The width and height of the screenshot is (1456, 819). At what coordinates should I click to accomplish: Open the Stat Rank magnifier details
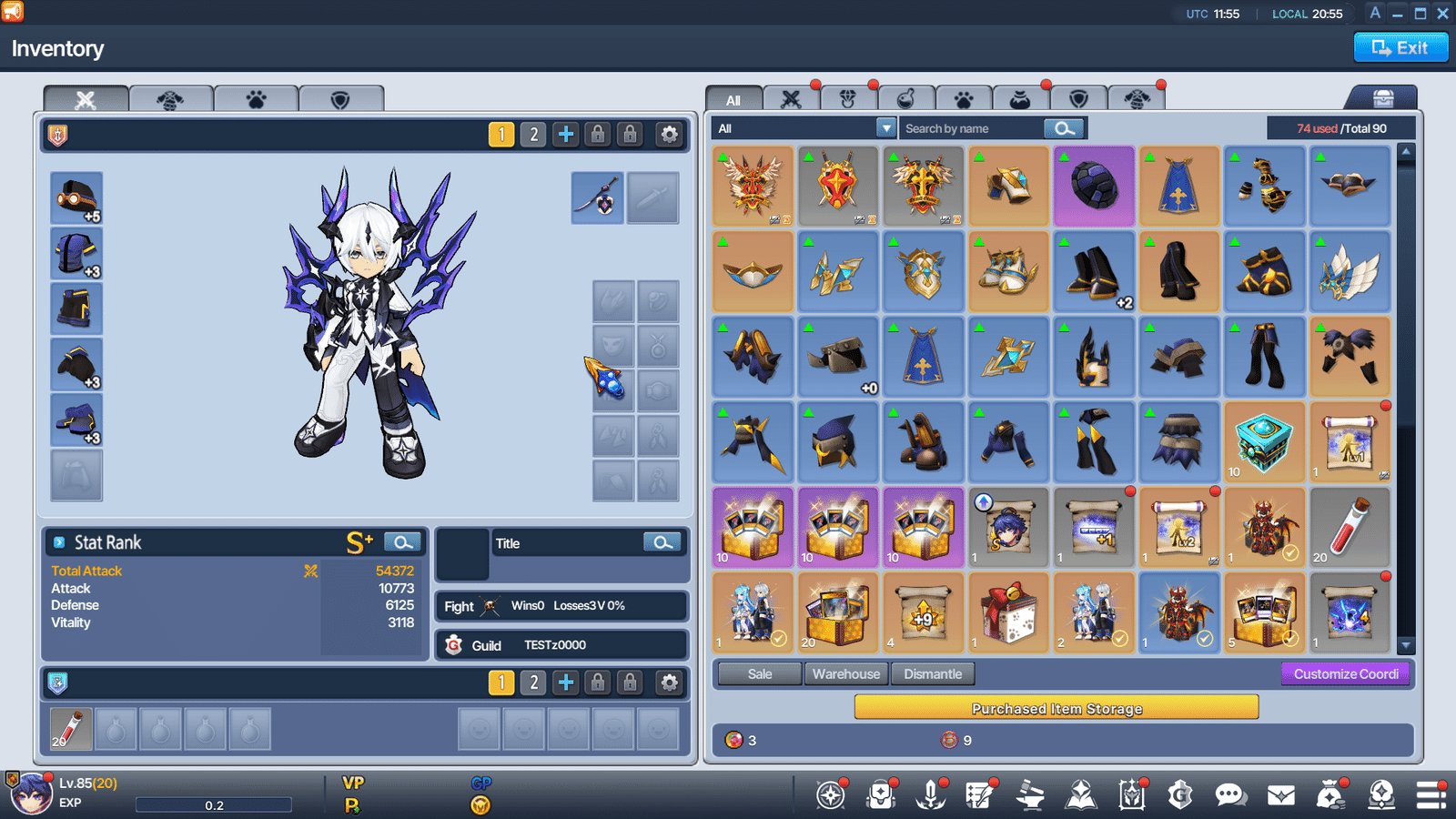click(402, 542)
